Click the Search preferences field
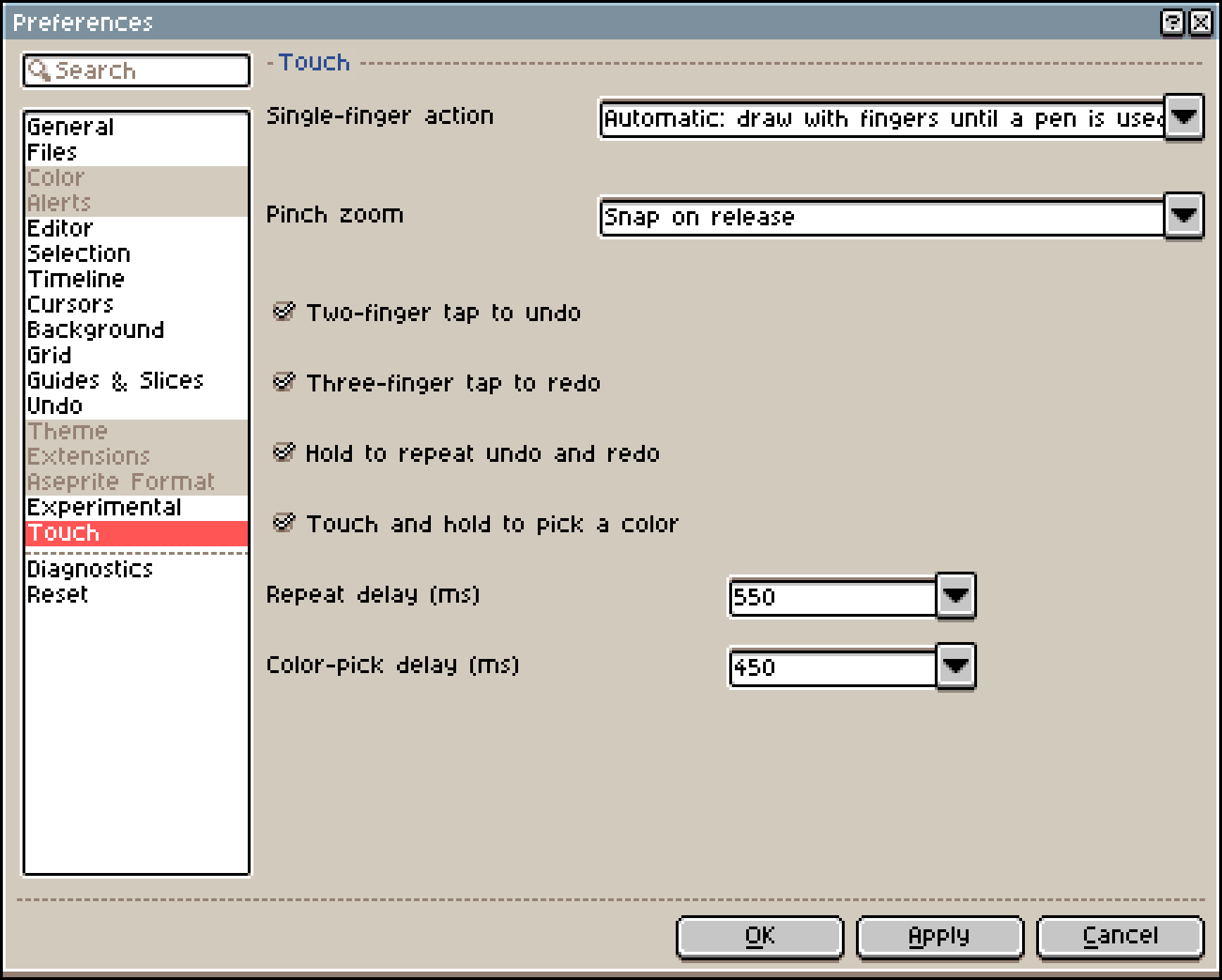The image size is (1222, 980). click(x=137, y=70)
